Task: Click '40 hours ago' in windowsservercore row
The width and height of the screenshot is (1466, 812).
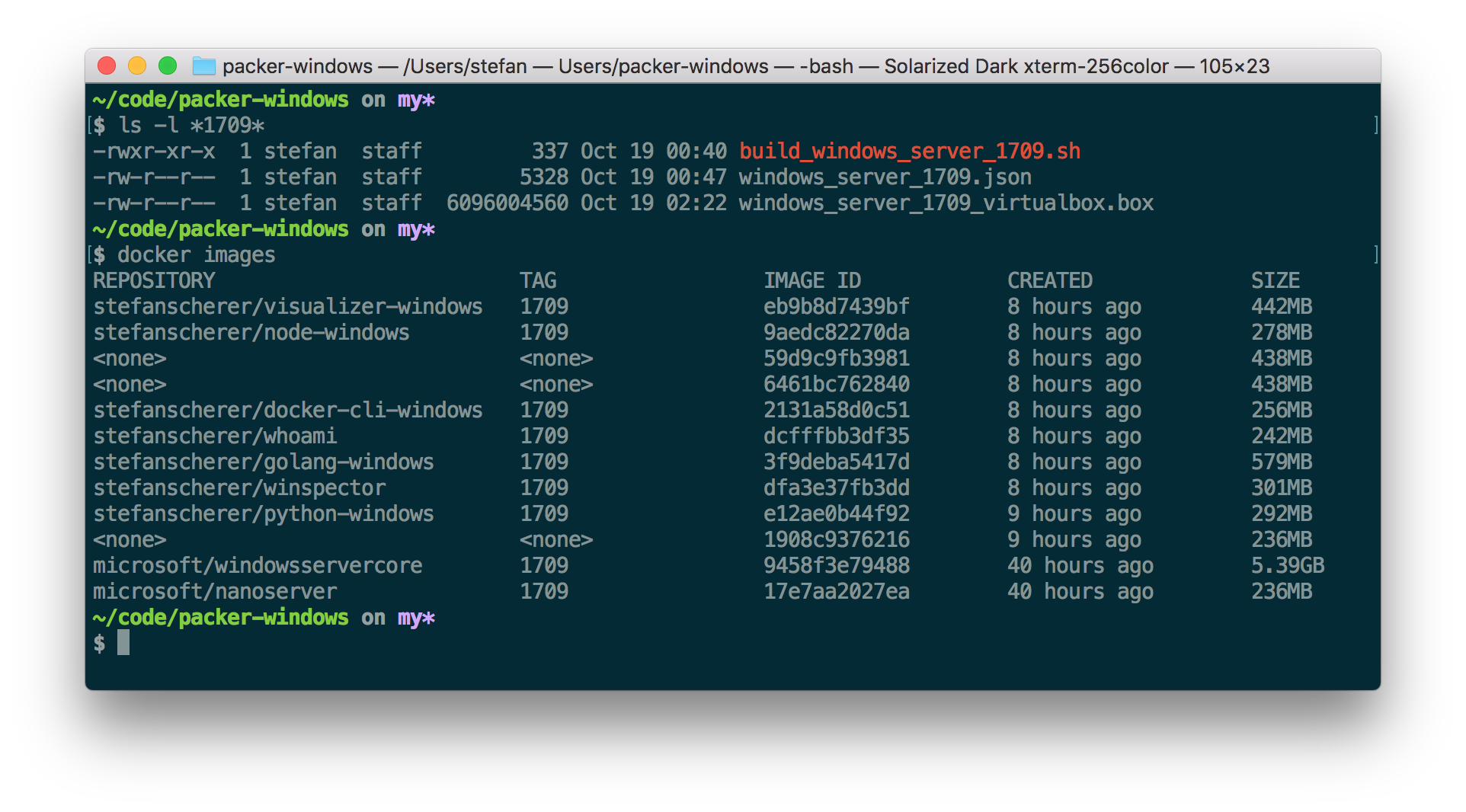Action: (x=1080, y=566)
